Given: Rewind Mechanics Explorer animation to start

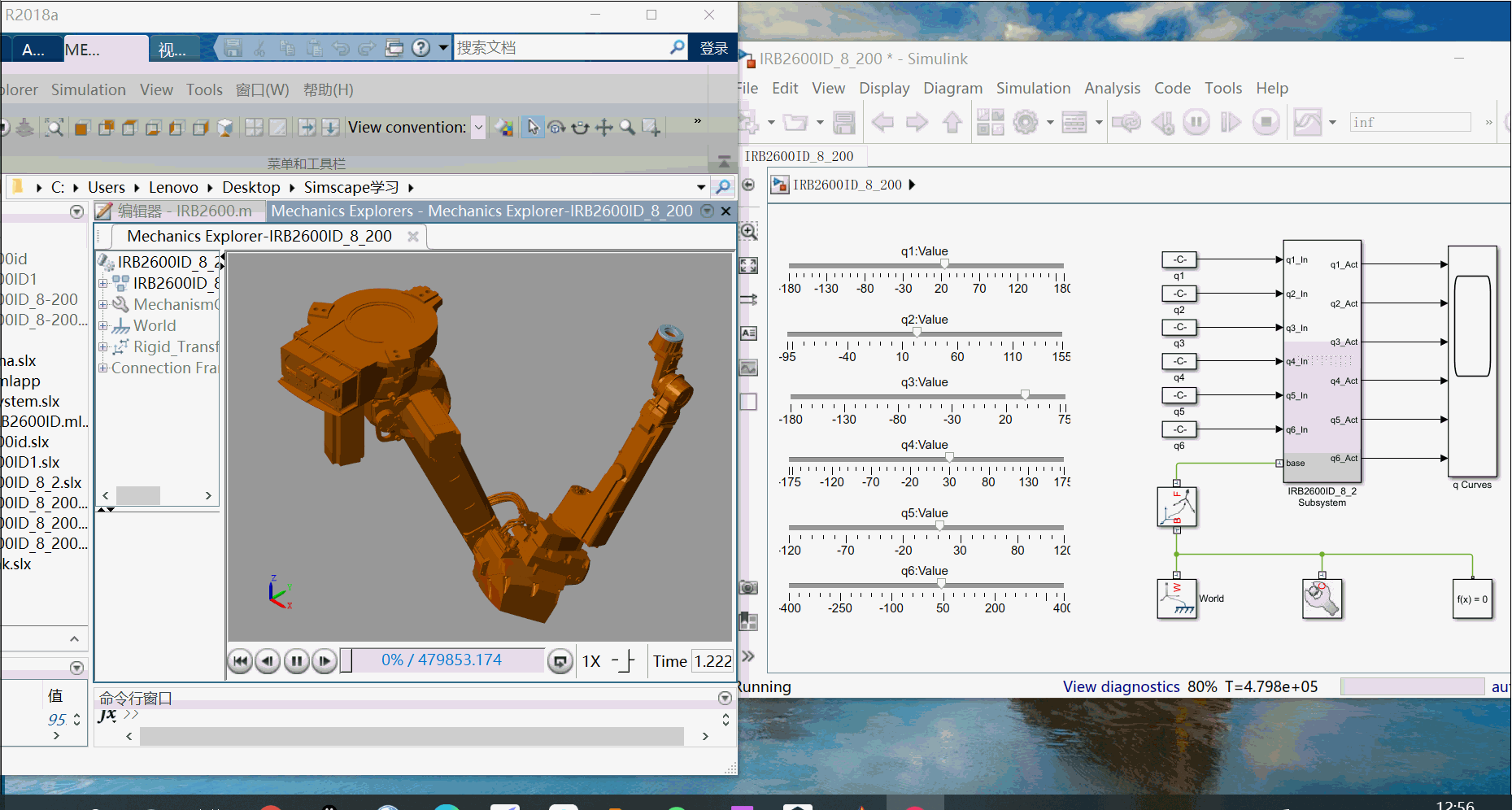Looking at the screenshot, I should coord(240,661).
